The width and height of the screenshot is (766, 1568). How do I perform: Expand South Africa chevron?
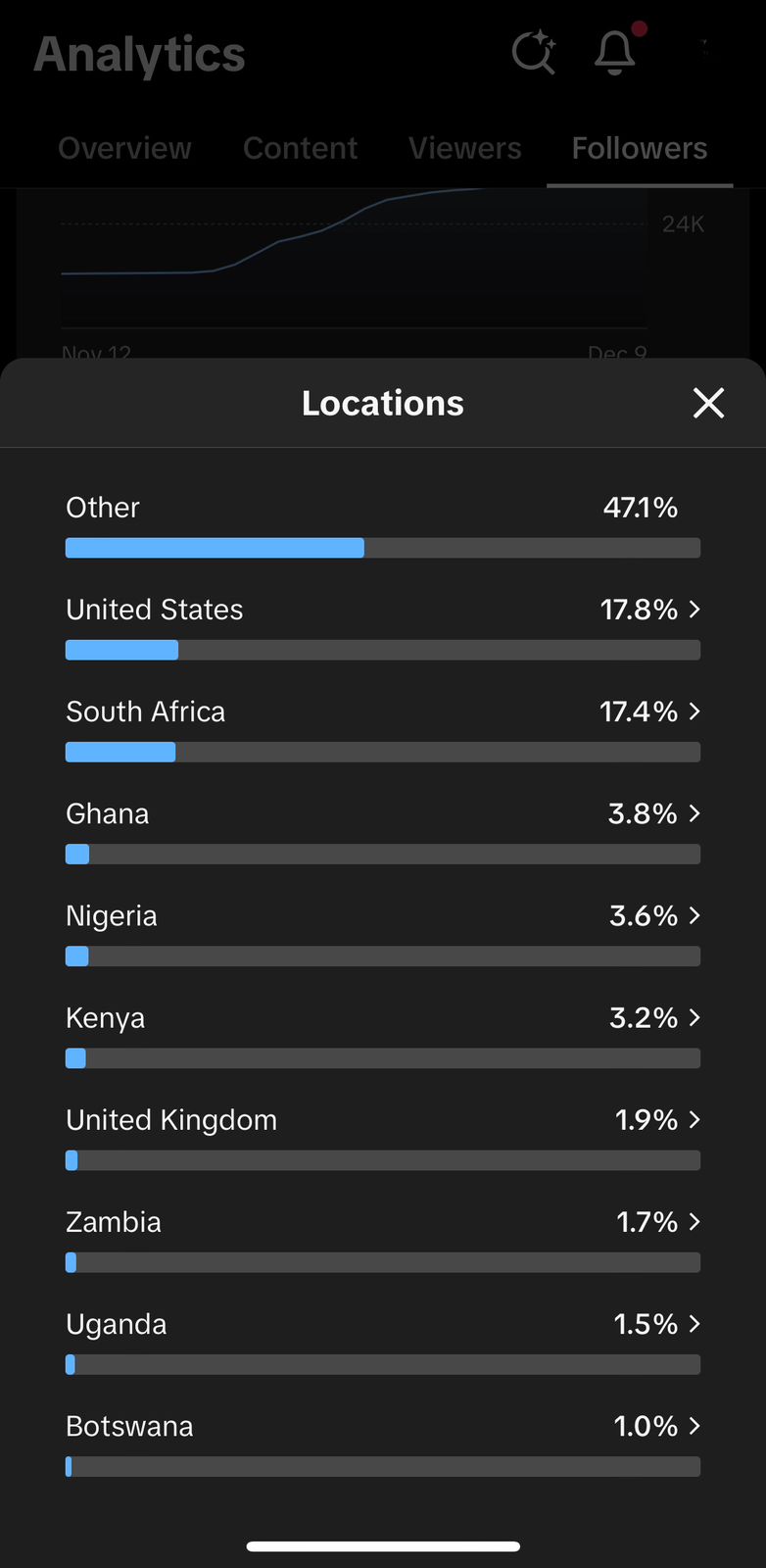(x=694, y=711)
